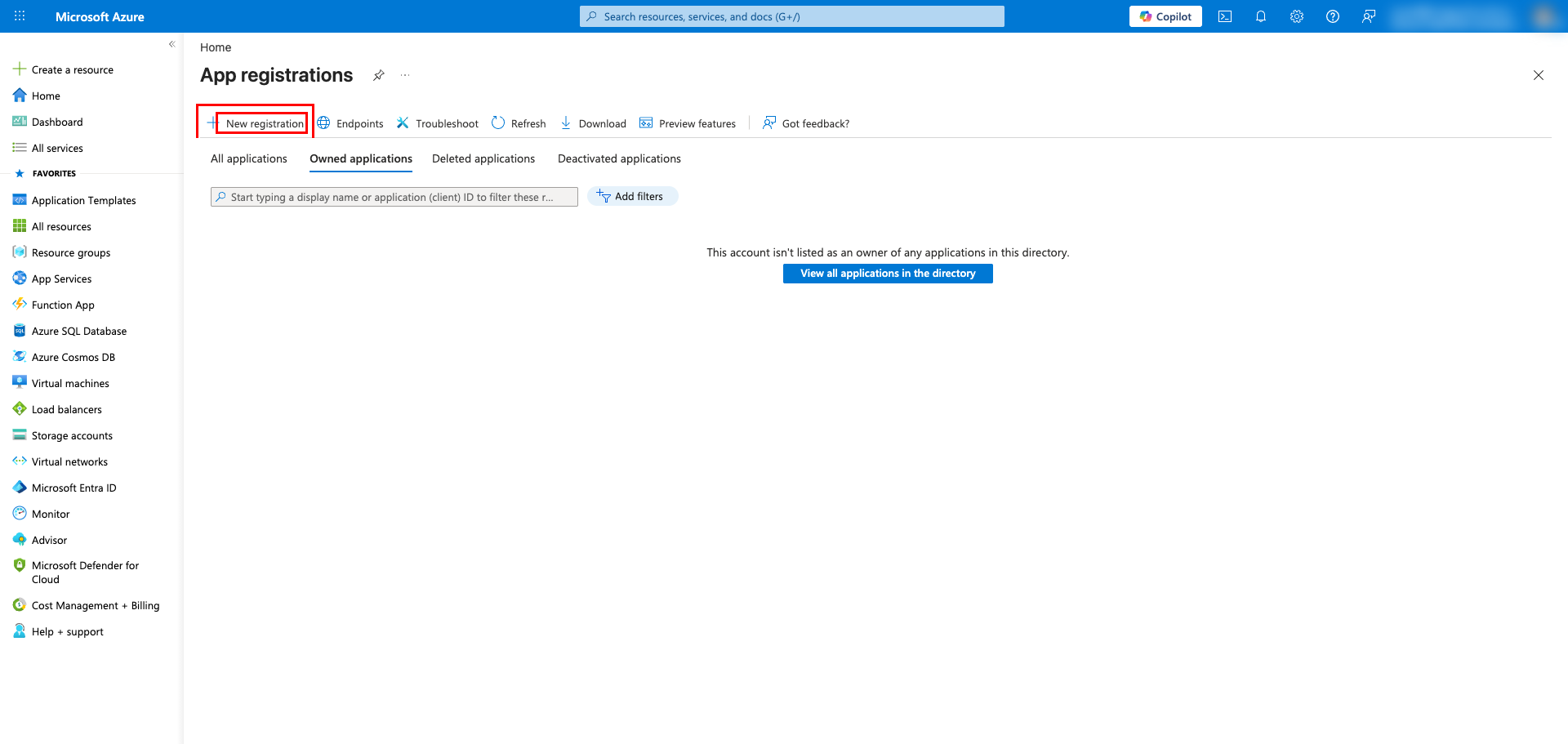Screen dimensions: 1568x744
Task: Click the FAVORITES section header
Action: [x=54, y=173]
